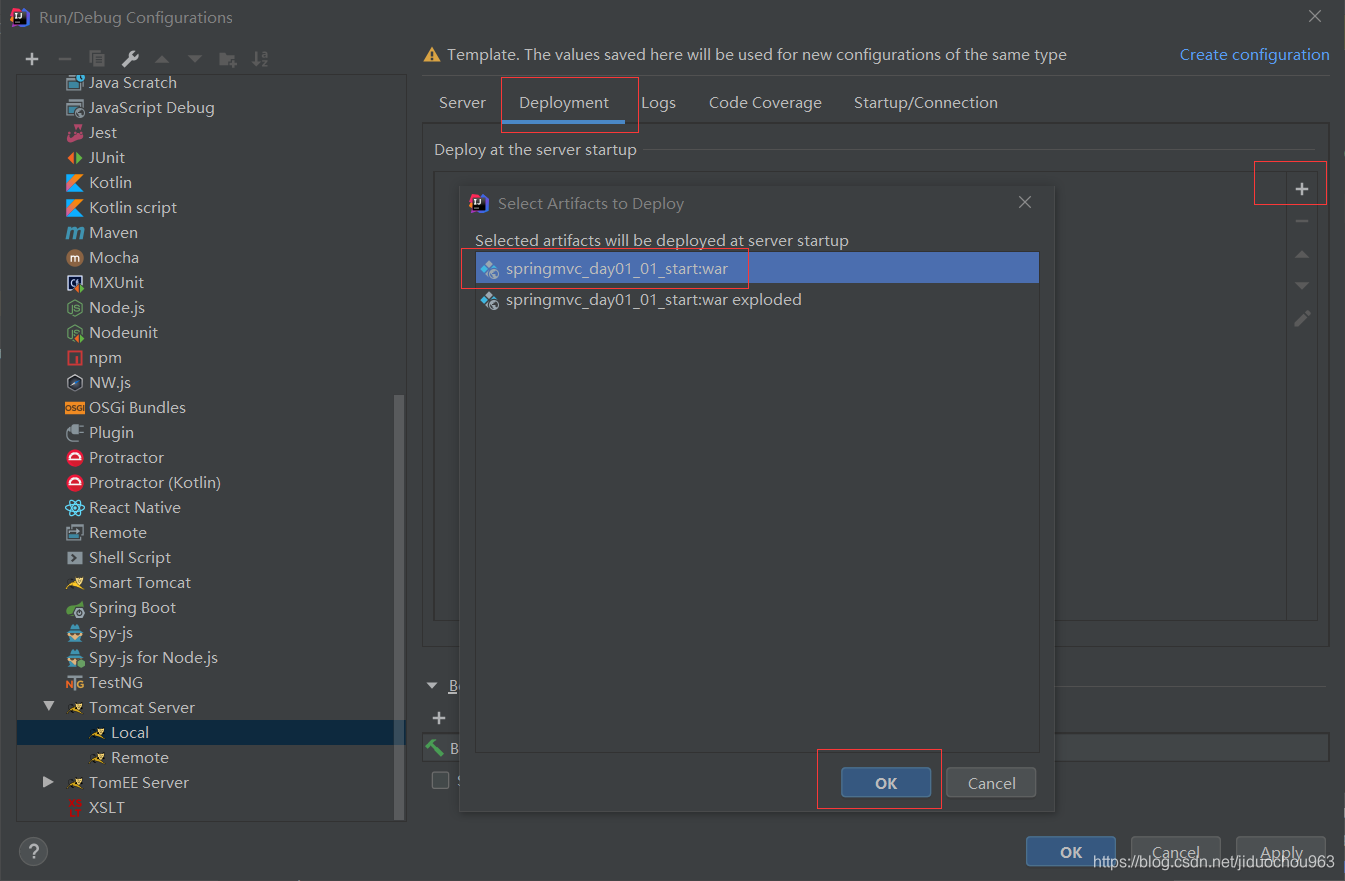Select the Kotlin script template
The height and width of the screenshot is (881, 1345).
point(121,208)
